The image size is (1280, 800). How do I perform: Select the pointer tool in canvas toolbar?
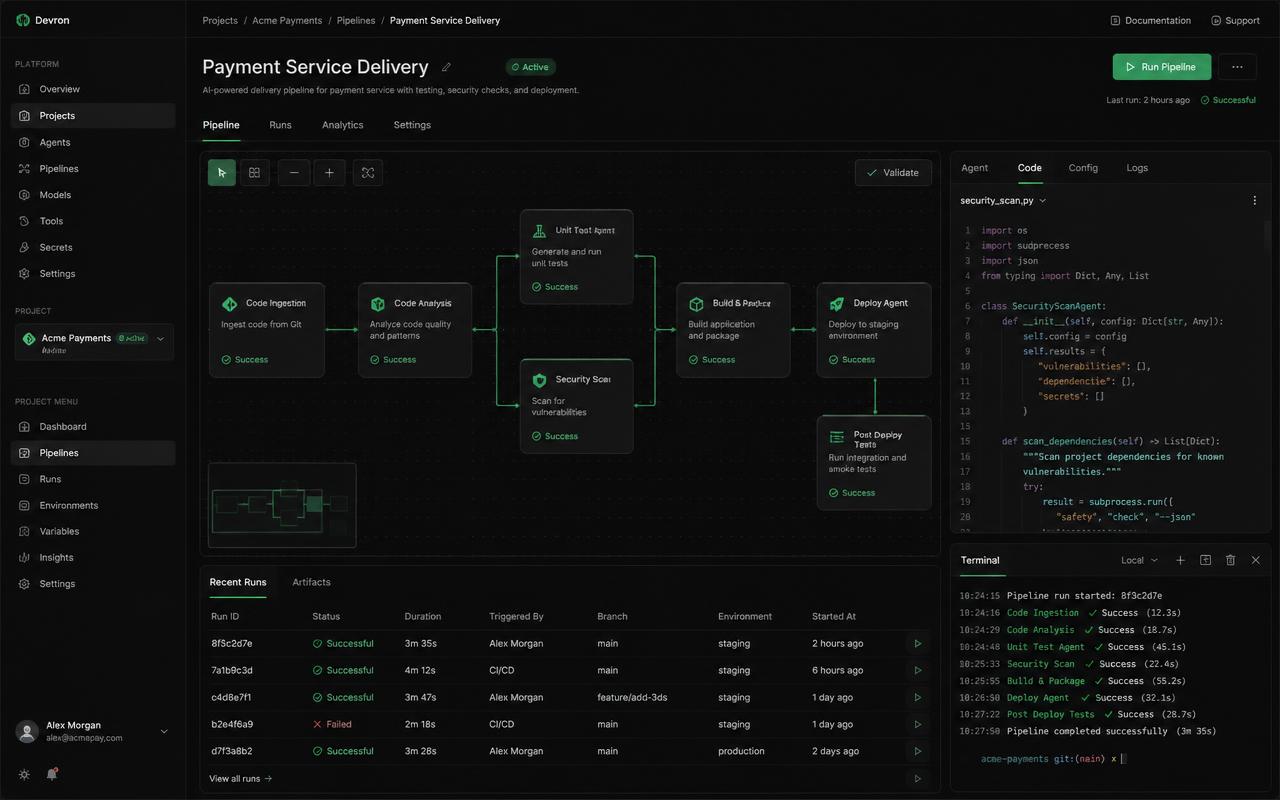click(222, 173)
